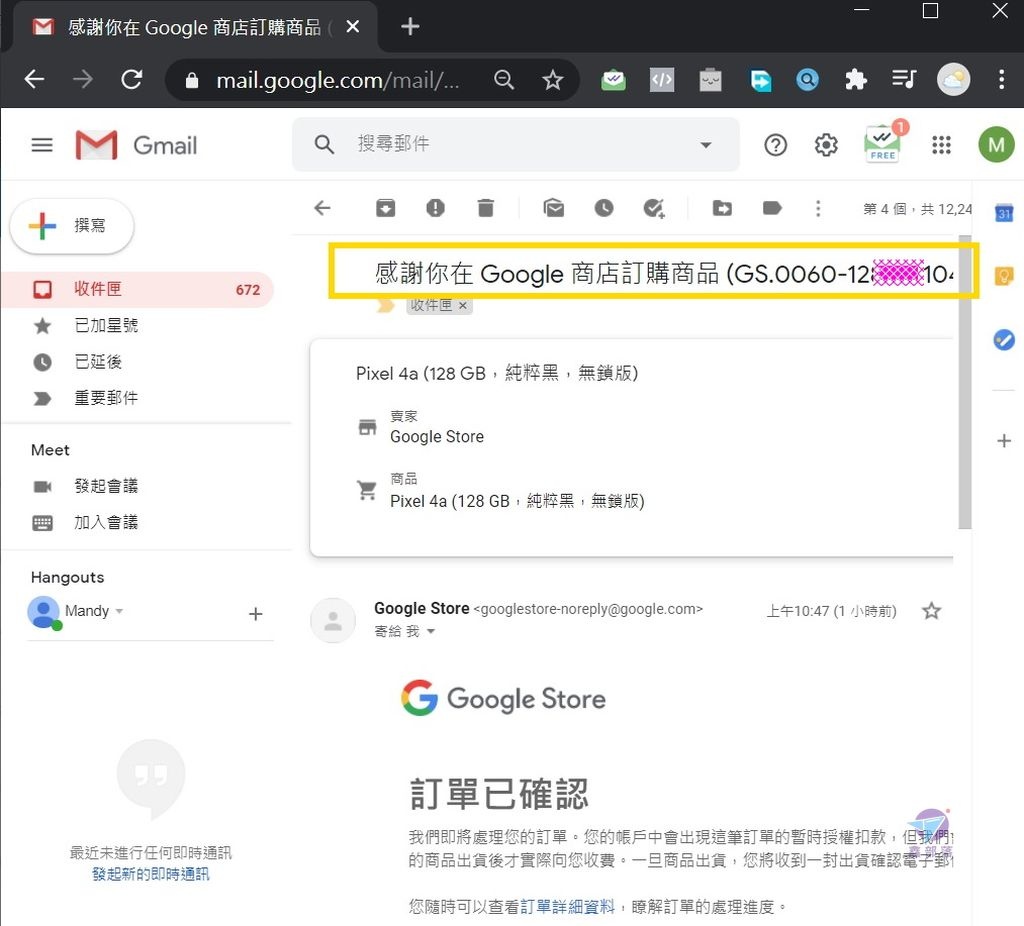The height and width of the screenshot is (926, 1024).
Task: Open the Google account avatar M
Action: 996,144
